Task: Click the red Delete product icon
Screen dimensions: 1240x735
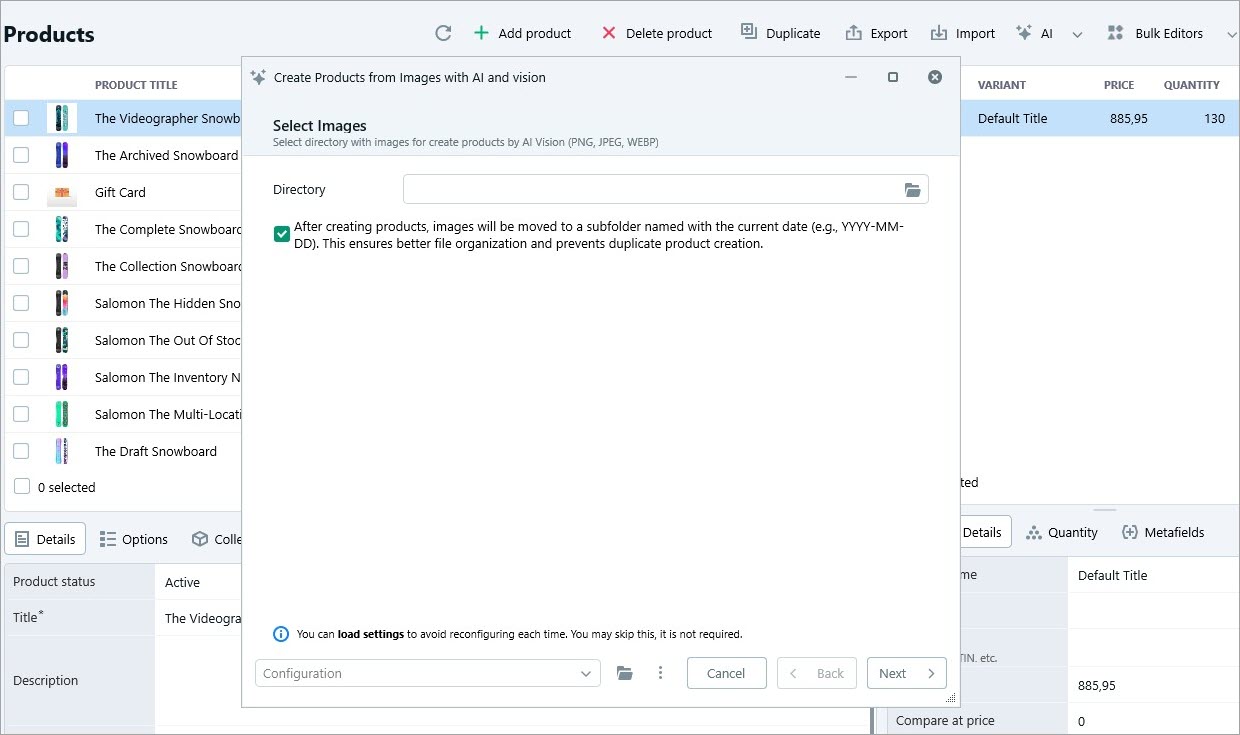Action: click(609, 32)
